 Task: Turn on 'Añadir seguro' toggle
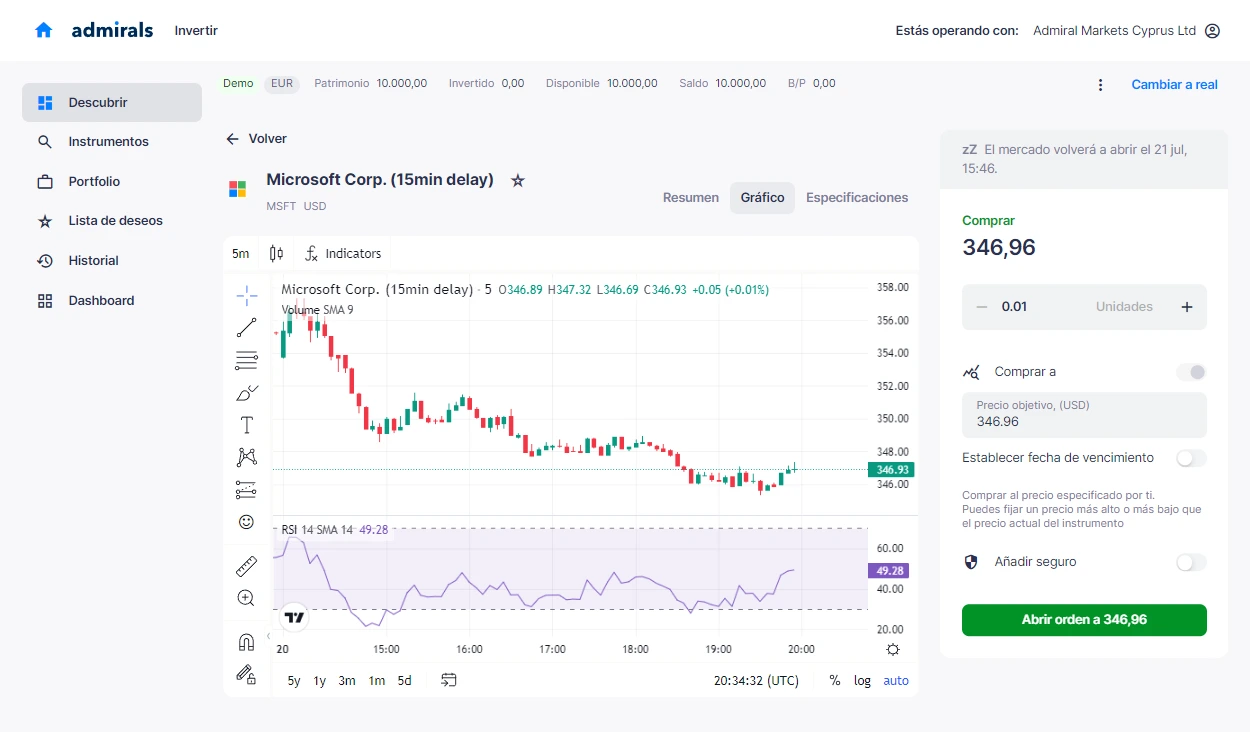(x=1191, y=562)
